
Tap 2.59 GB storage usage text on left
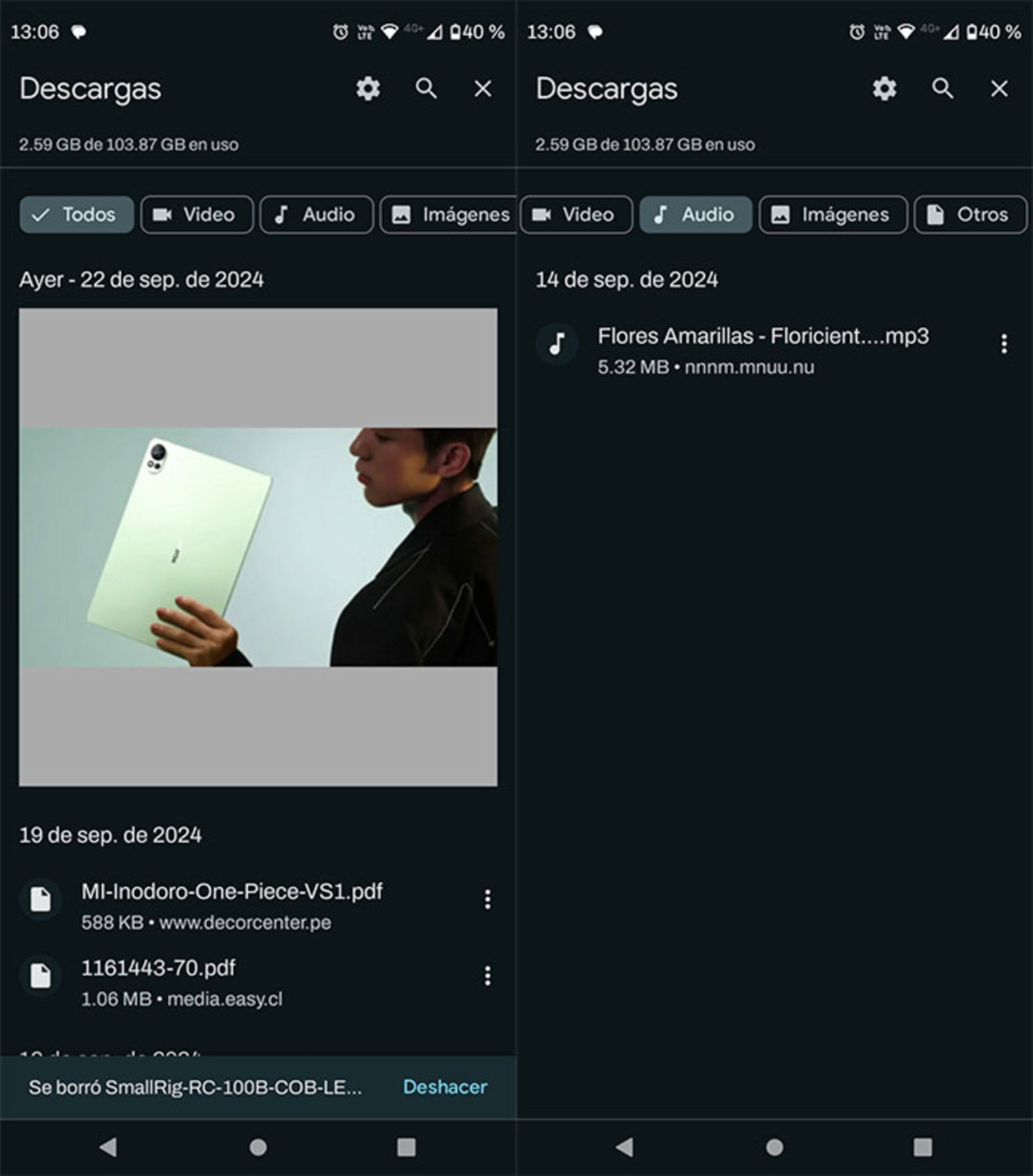click(x=129, y=144)
